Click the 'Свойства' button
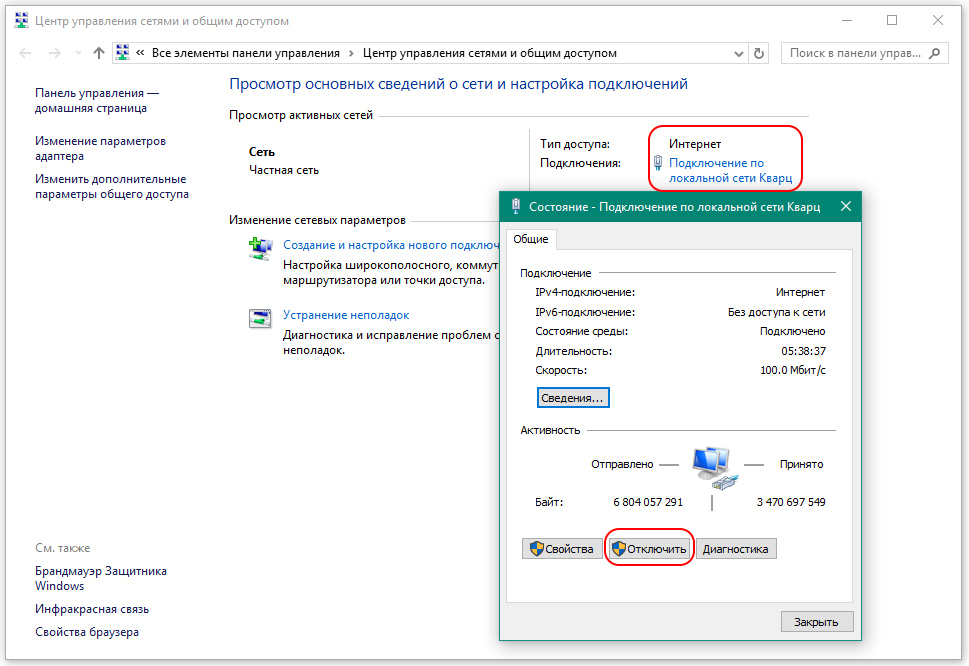Screen dimensions: 969x666 562,549
